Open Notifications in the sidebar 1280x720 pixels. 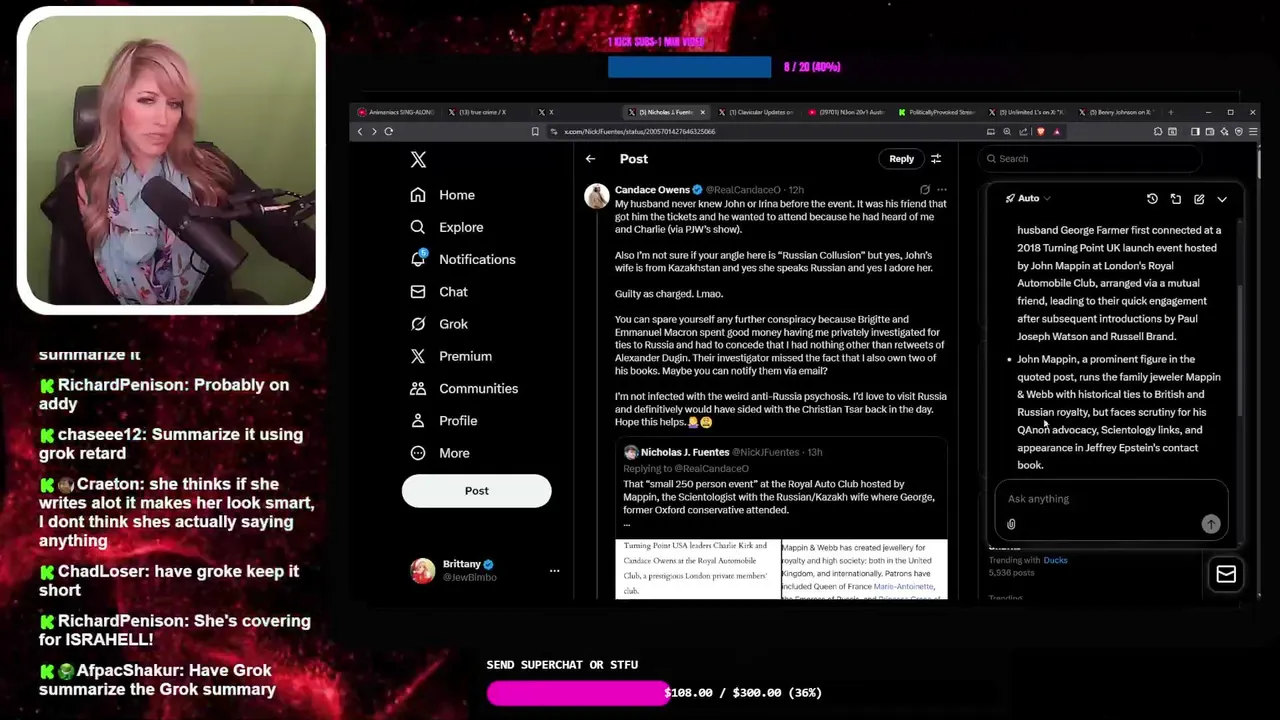point(463,259)
